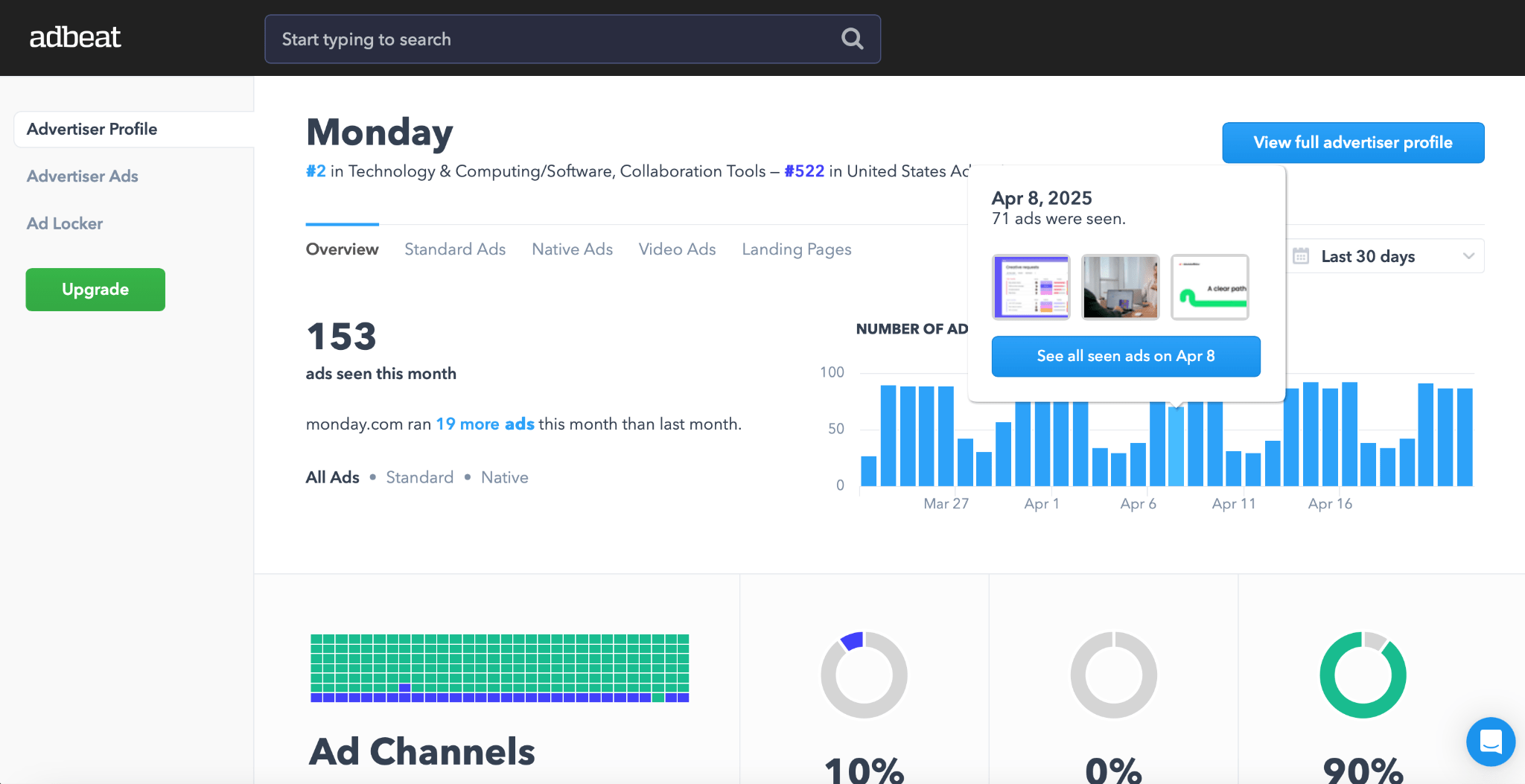Select the Native ads filter
The height and width of the screenshot is (784, 1525).
tap(504, 477)
